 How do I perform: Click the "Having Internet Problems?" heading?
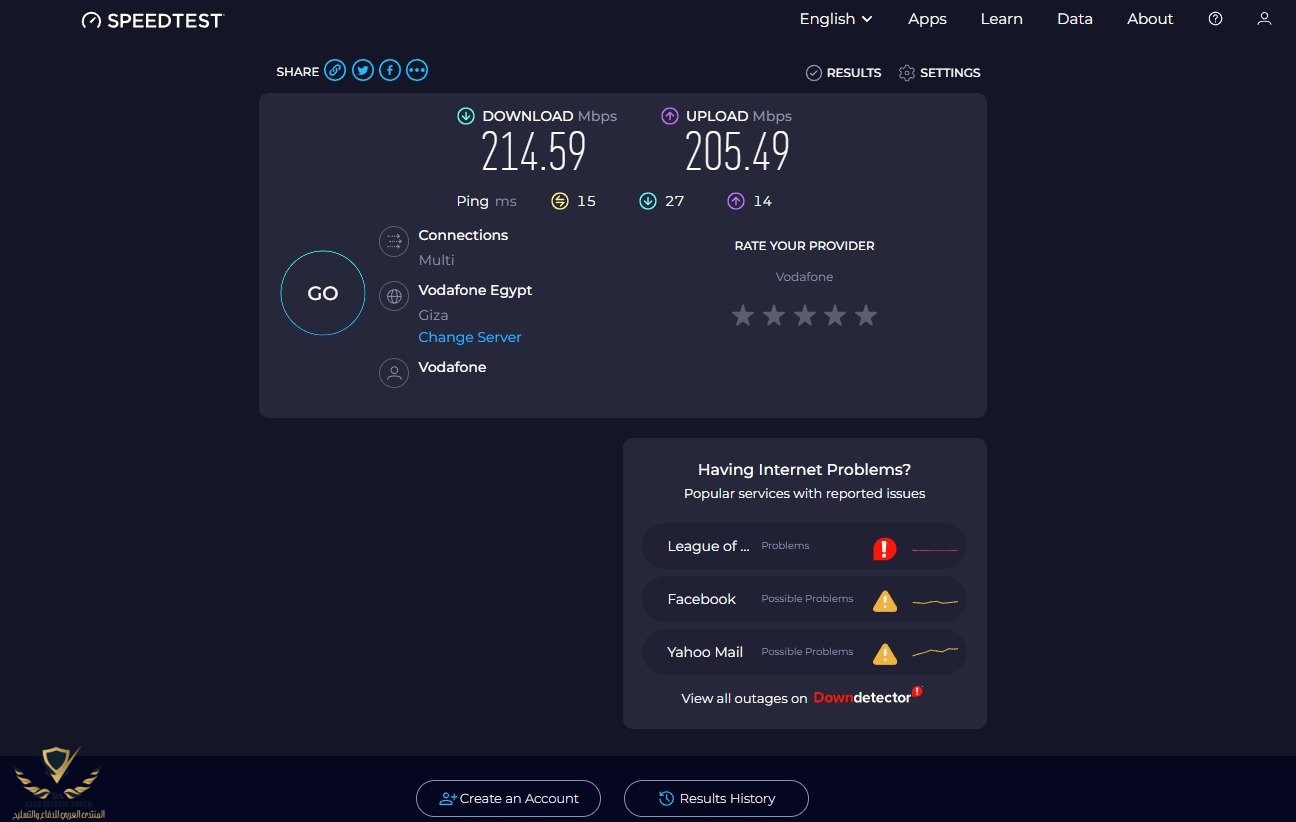point(804,470)
